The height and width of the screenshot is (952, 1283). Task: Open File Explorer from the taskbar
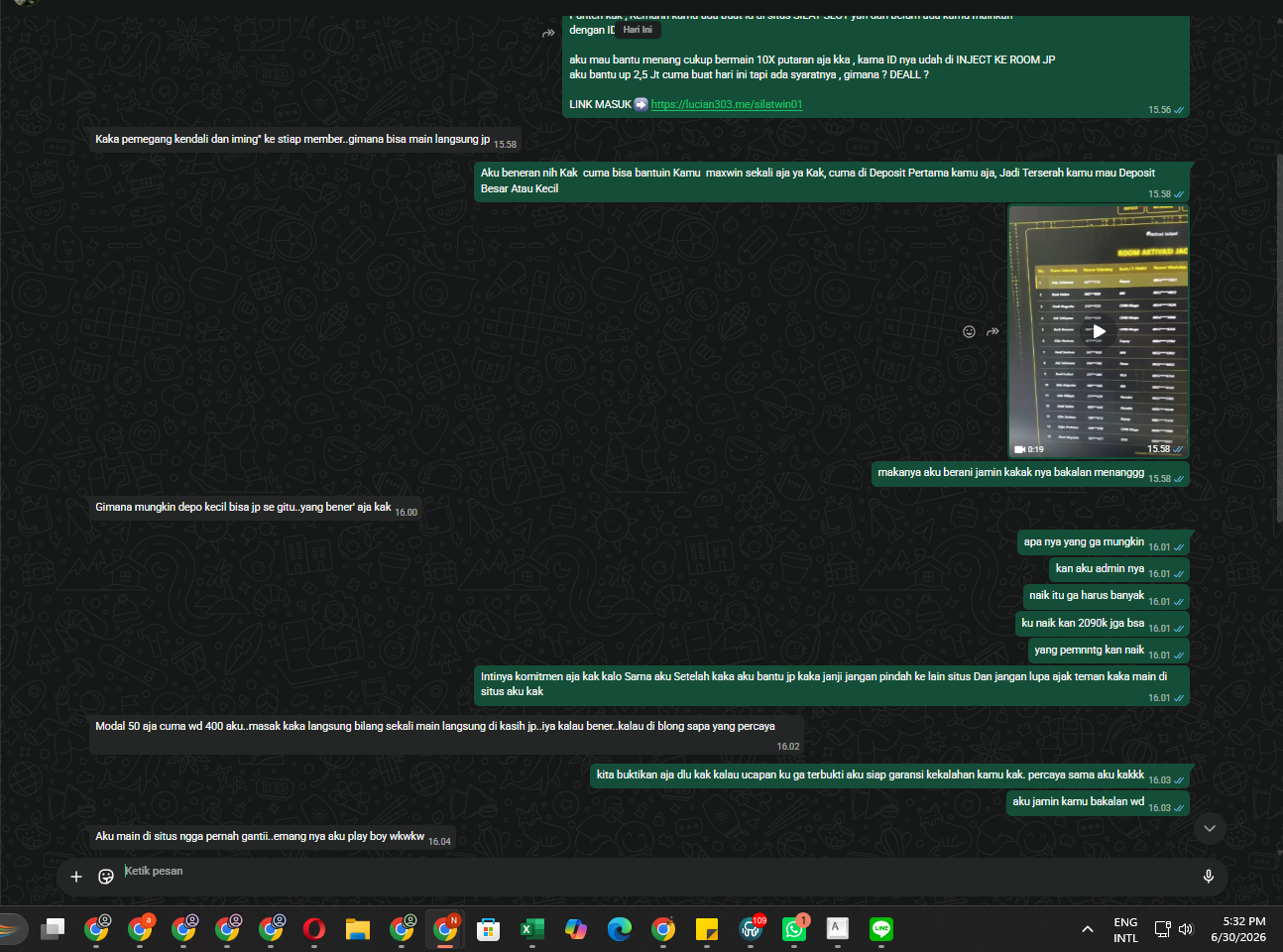click(x=358, y=929)
